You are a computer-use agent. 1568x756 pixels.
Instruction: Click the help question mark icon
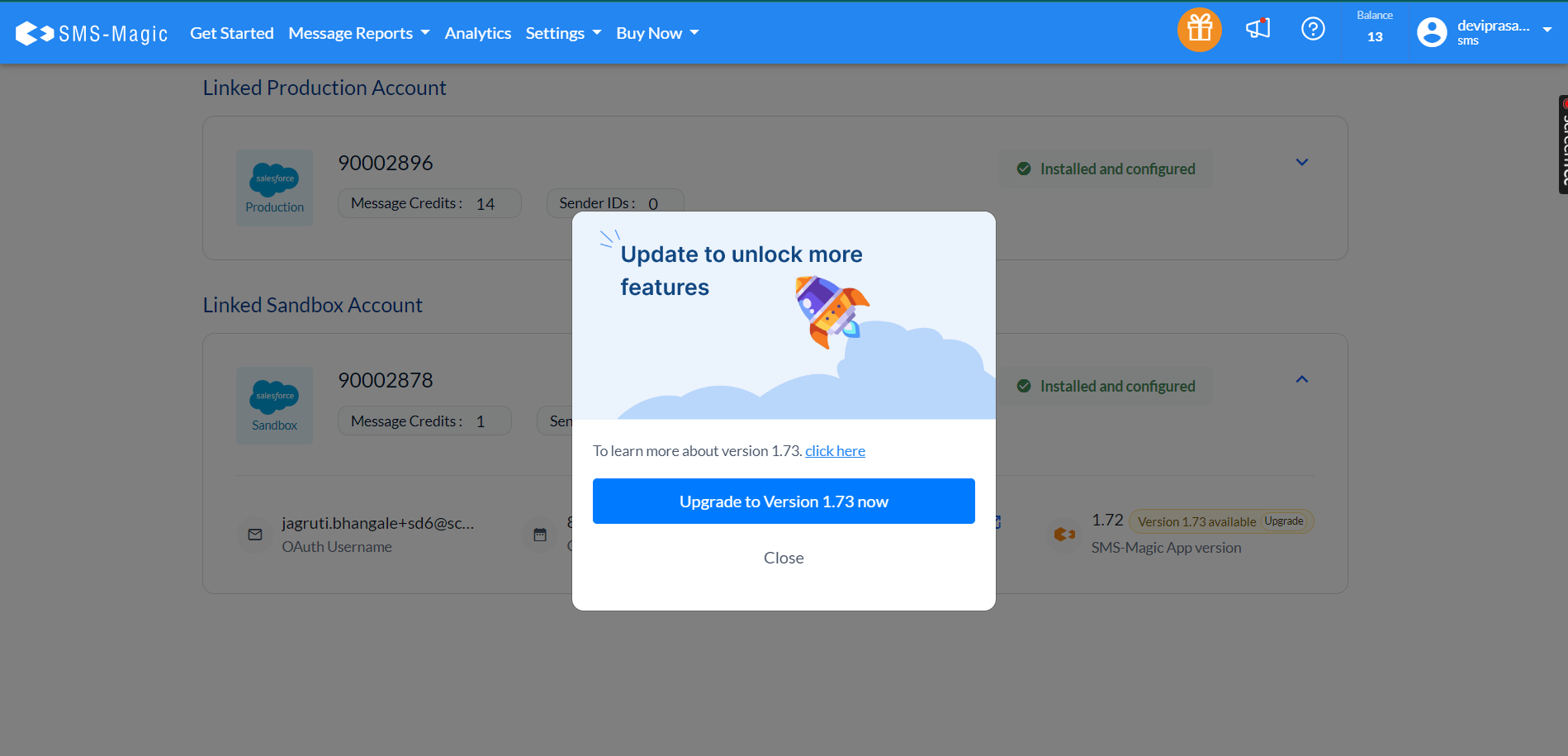1313,29
